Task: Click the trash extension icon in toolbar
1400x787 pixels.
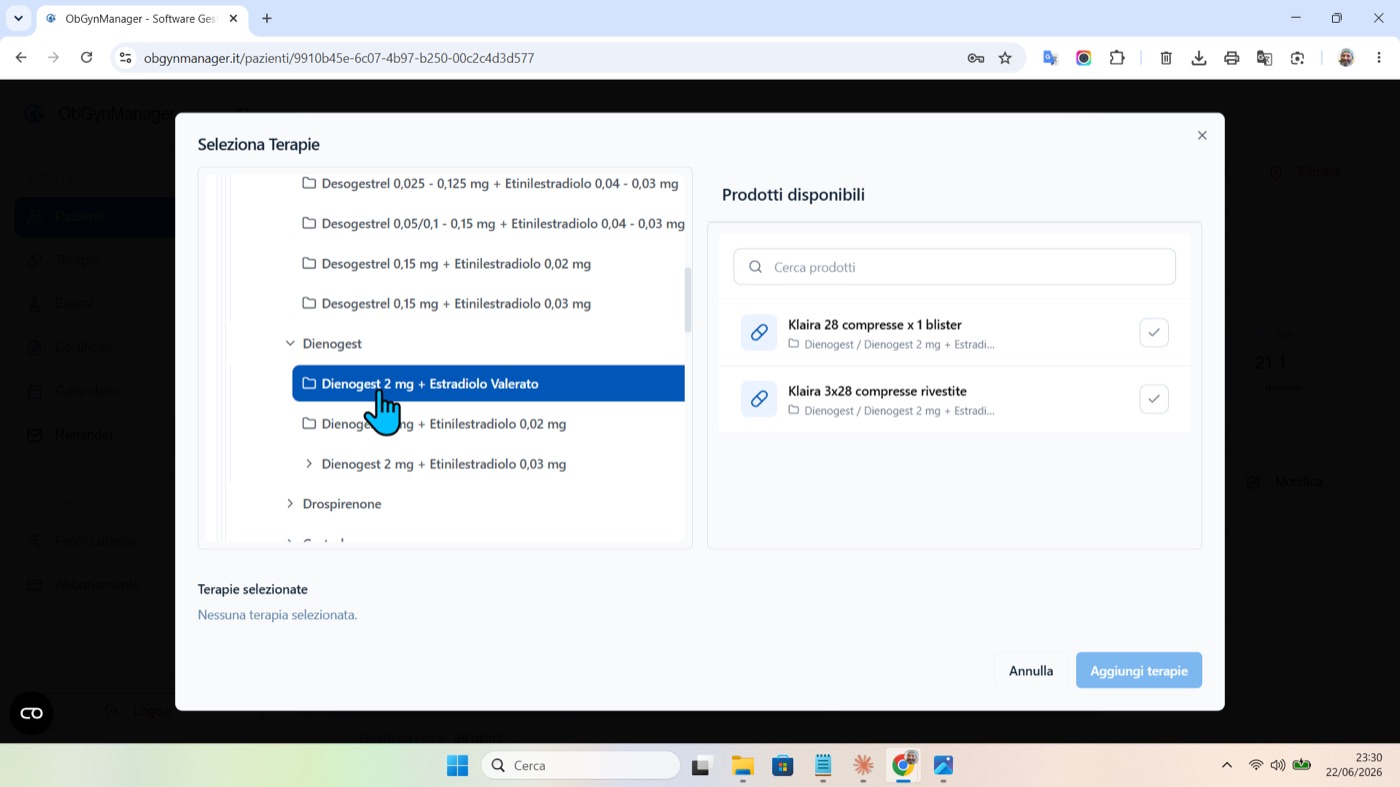Action: click(x=1166, y=58)
